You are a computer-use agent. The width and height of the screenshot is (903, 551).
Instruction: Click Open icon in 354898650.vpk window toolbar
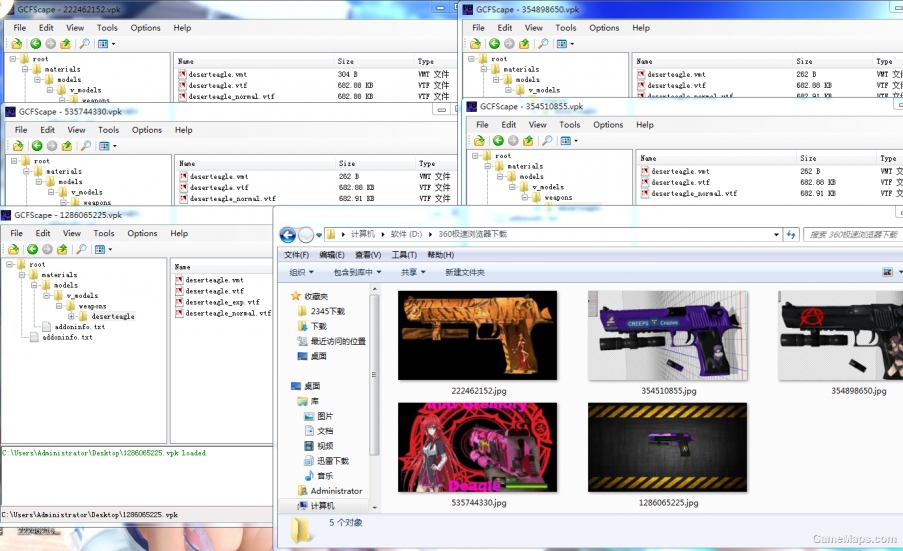pyautogui.click(x=475, y=44)
